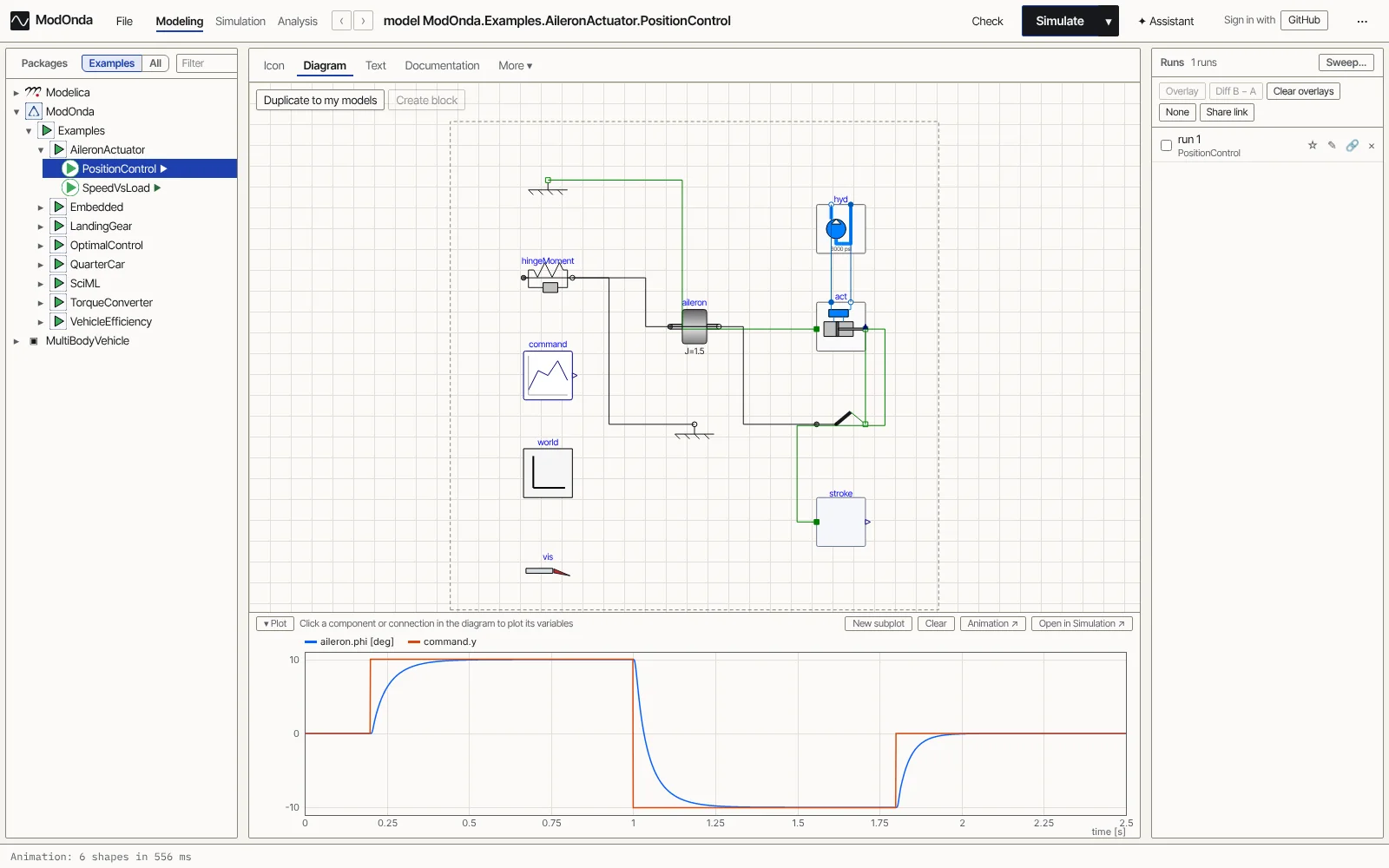Screen dimensions: 1389x868
Task: Switch package filter to All
Action: (x=155, y=63)
